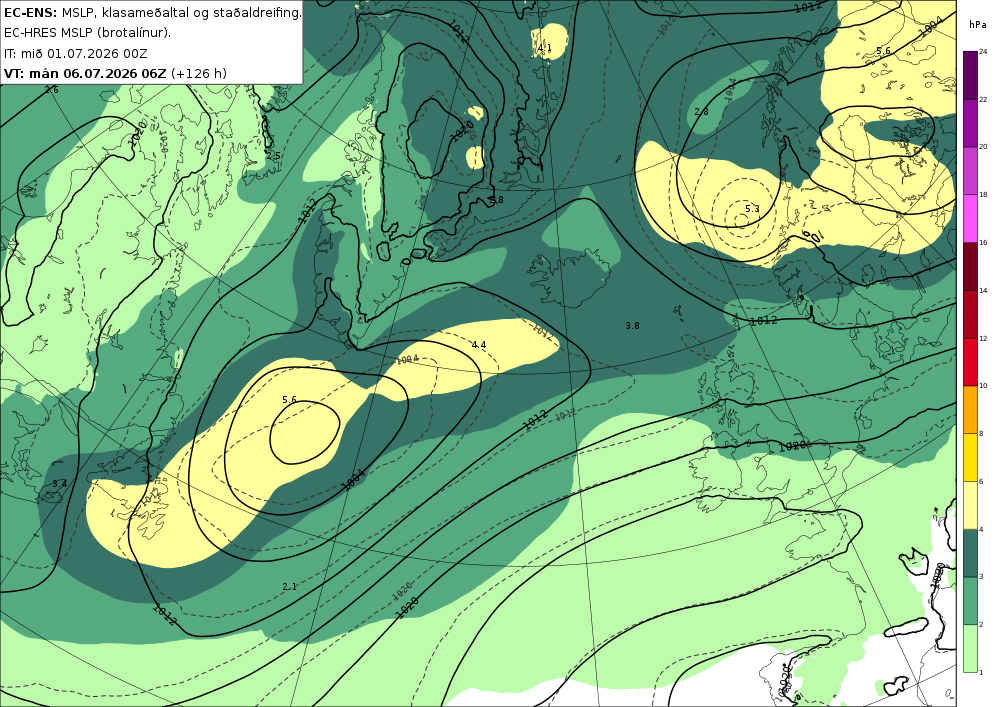Screen dimensions: 1000x707
Task: Click the colorbar tick label '22'
Action: point(983,99)
